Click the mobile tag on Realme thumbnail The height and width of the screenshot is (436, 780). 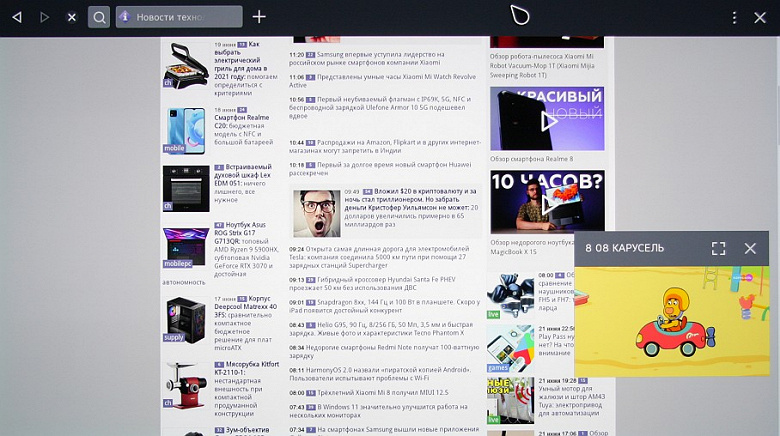coord(174,148)
